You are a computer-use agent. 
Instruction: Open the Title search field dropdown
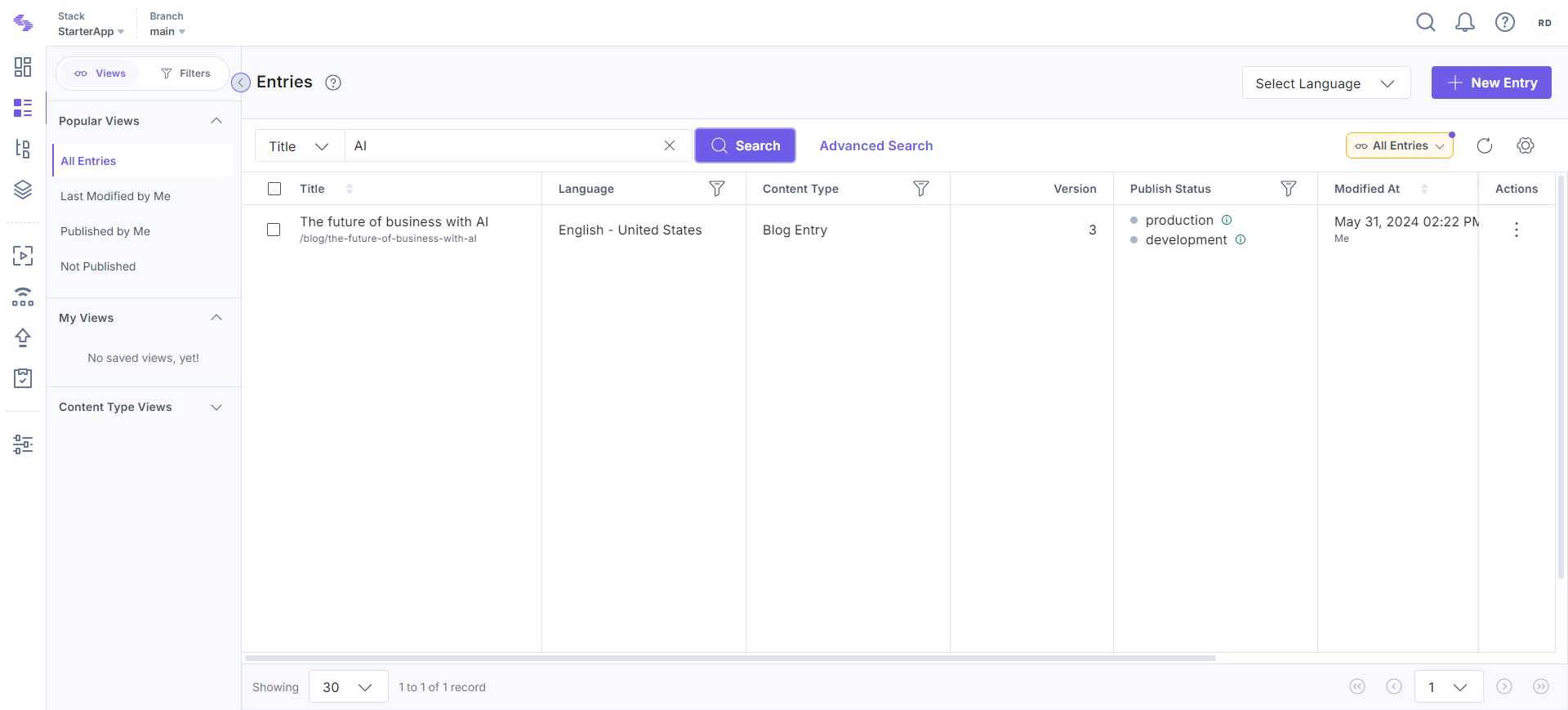(x=299, y=145)
